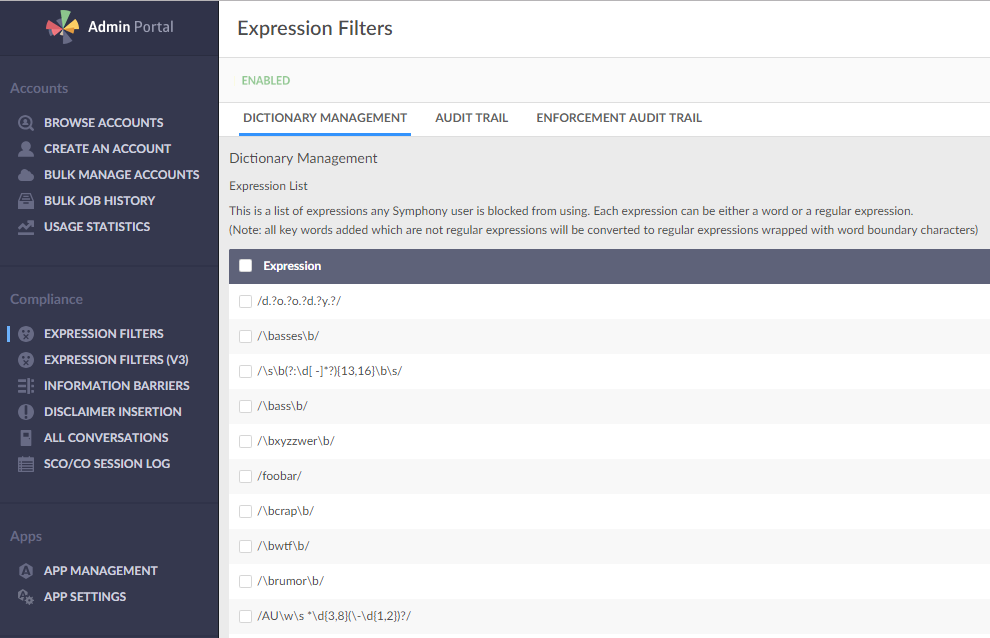Open the Enforcement Audit Trail tab
Viewport: 990px width, 638px height.
pos(619,118)
